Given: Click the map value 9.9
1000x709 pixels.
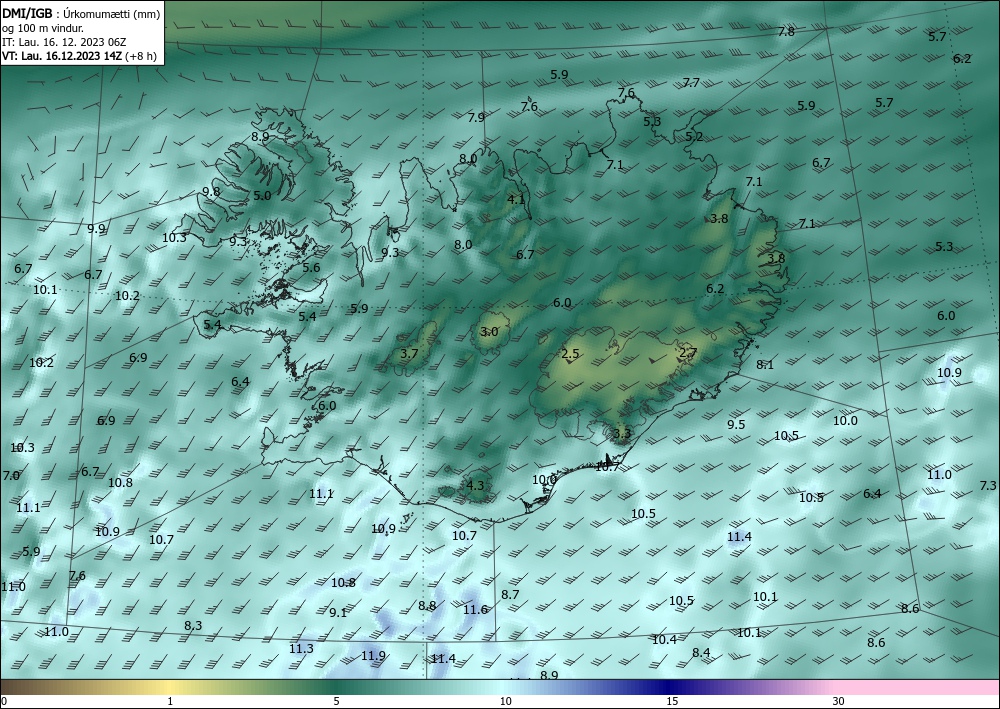Looking at the screenshot, I should coord(96,228).
